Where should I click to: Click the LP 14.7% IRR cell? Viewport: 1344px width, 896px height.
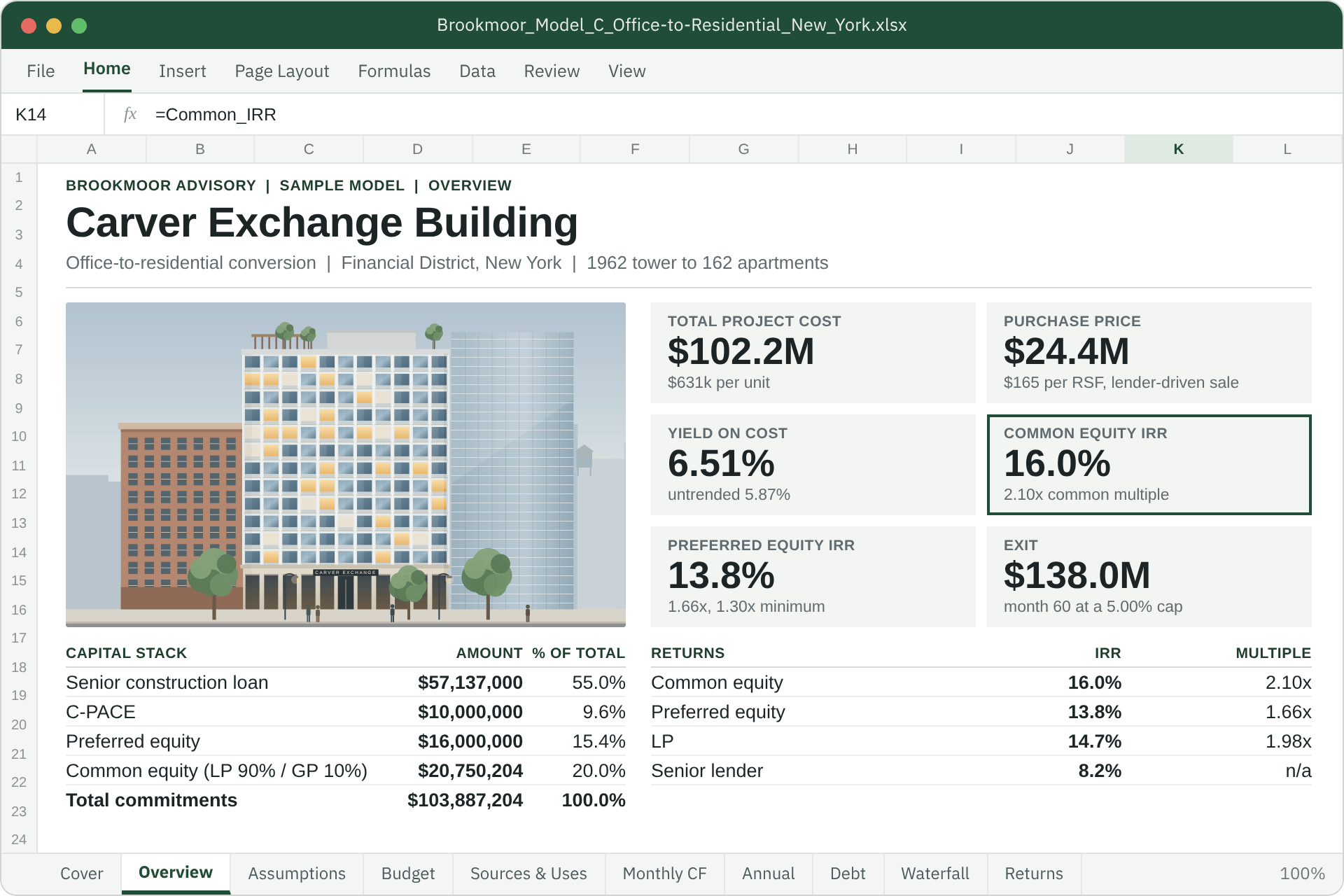click(1094, 741)
